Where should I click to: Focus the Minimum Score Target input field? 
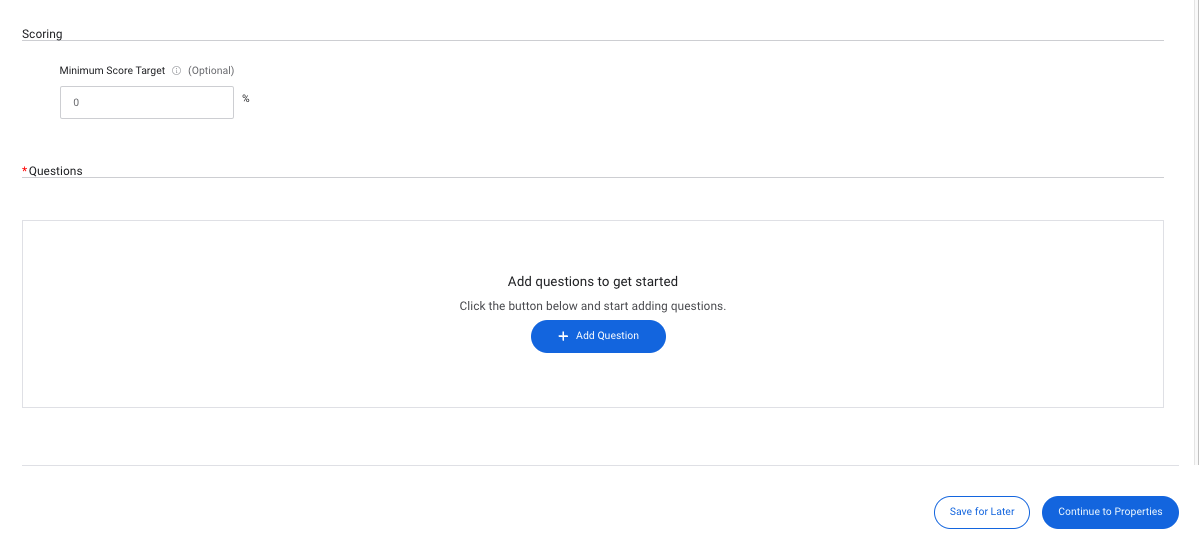(147, 102)
